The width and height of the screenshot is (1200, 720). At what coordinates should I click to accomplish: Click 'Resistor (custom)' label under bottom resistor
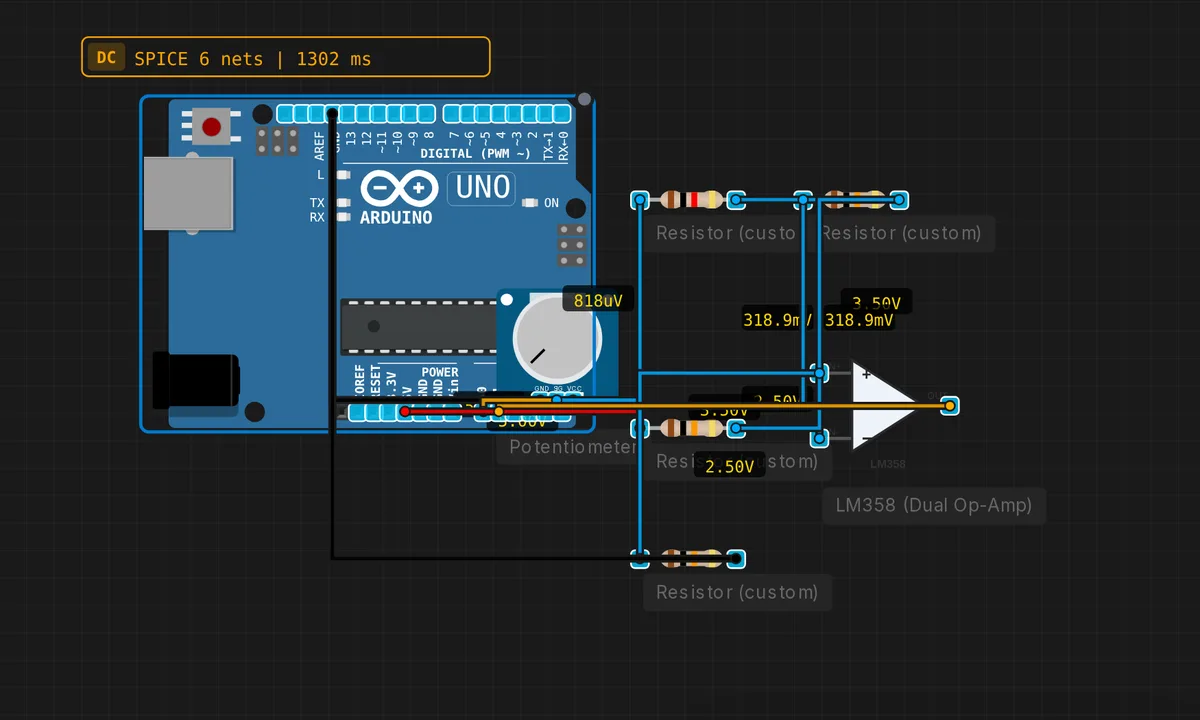tap(737, 592)
